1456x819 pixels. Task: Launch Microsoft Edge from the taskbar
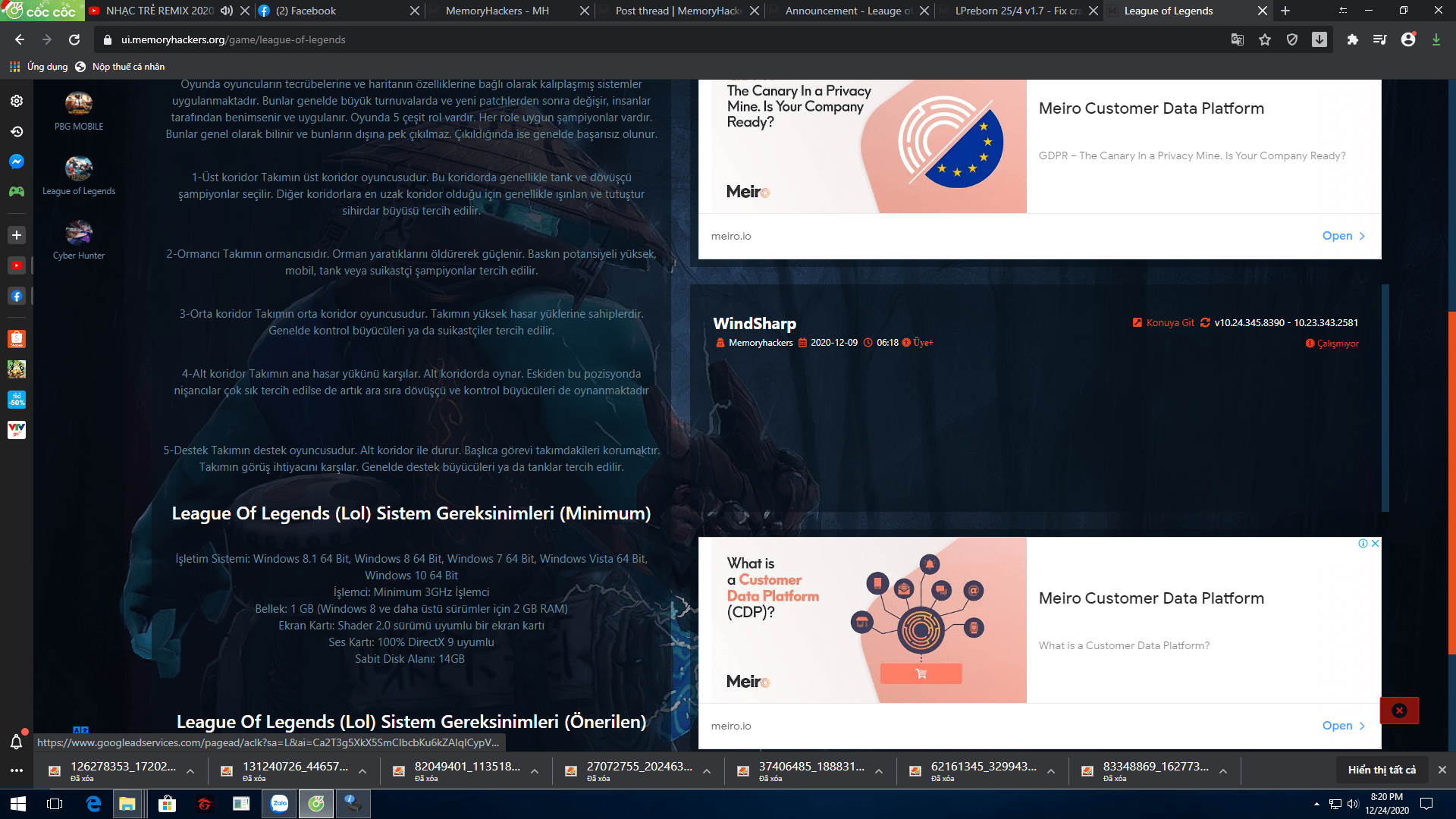coord(93,804)
